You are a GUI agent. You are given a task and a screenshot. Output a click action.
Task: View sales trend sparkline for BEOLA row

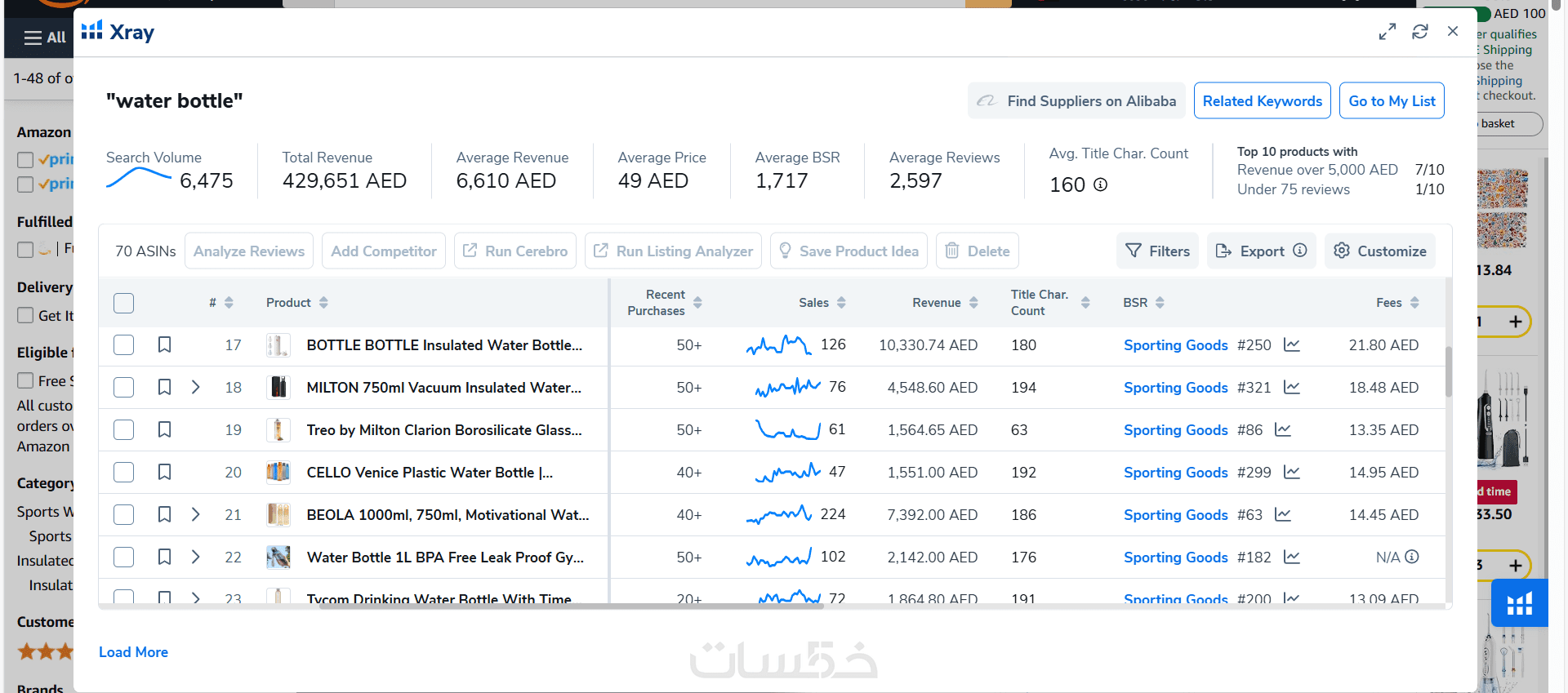point(778,515)
